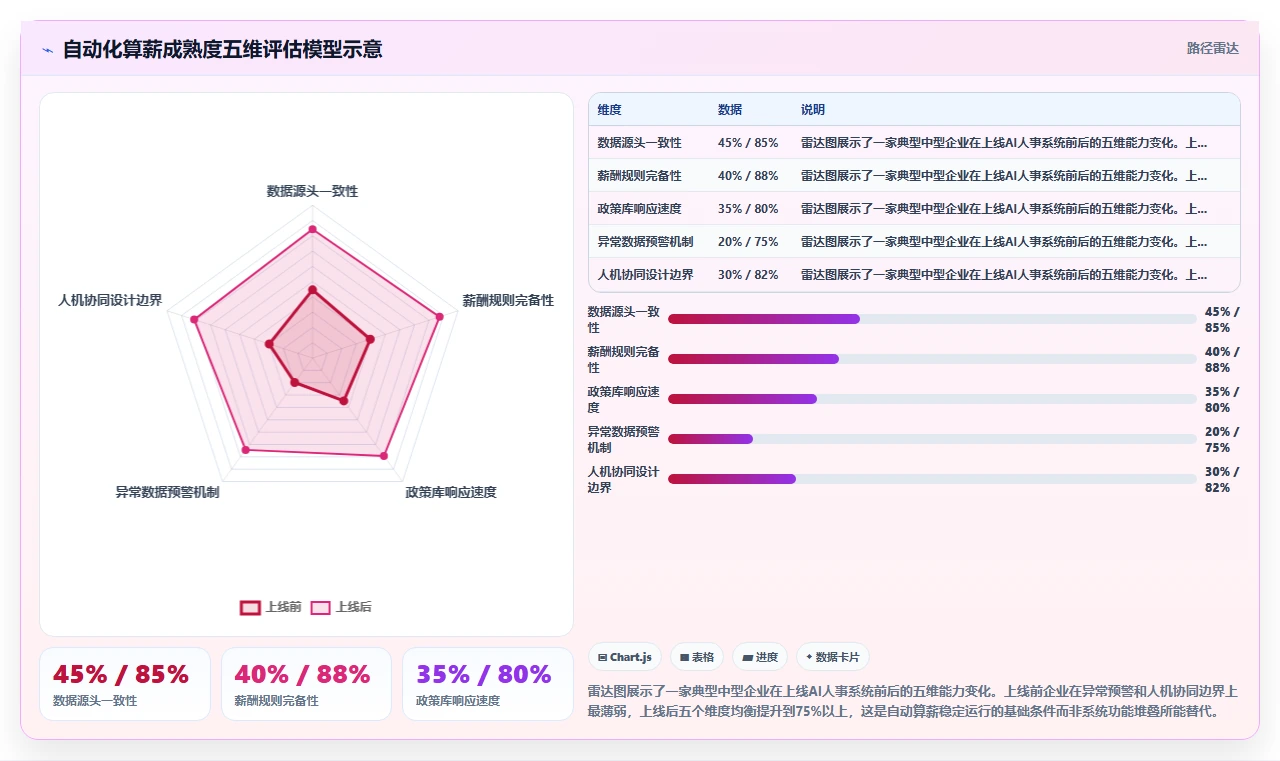This screenshot has height=761, width=1280.
Task: Click the 上线后 legend color box
Action: click(x=320, y=607)
